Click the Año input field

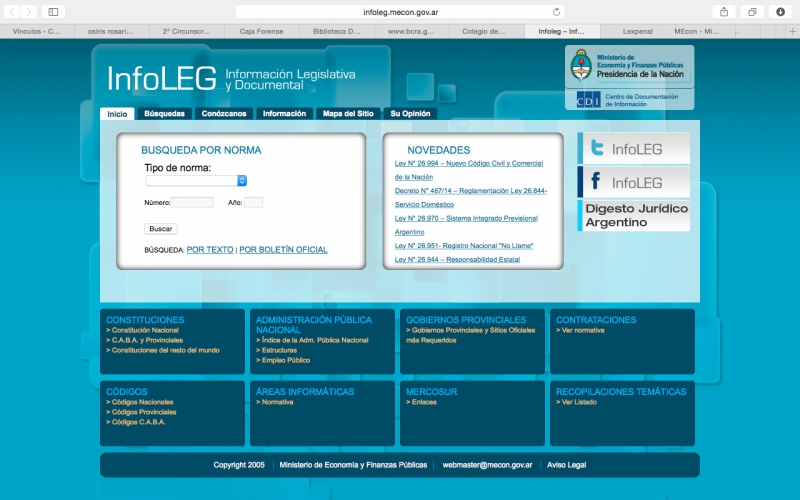pos(253,203)
